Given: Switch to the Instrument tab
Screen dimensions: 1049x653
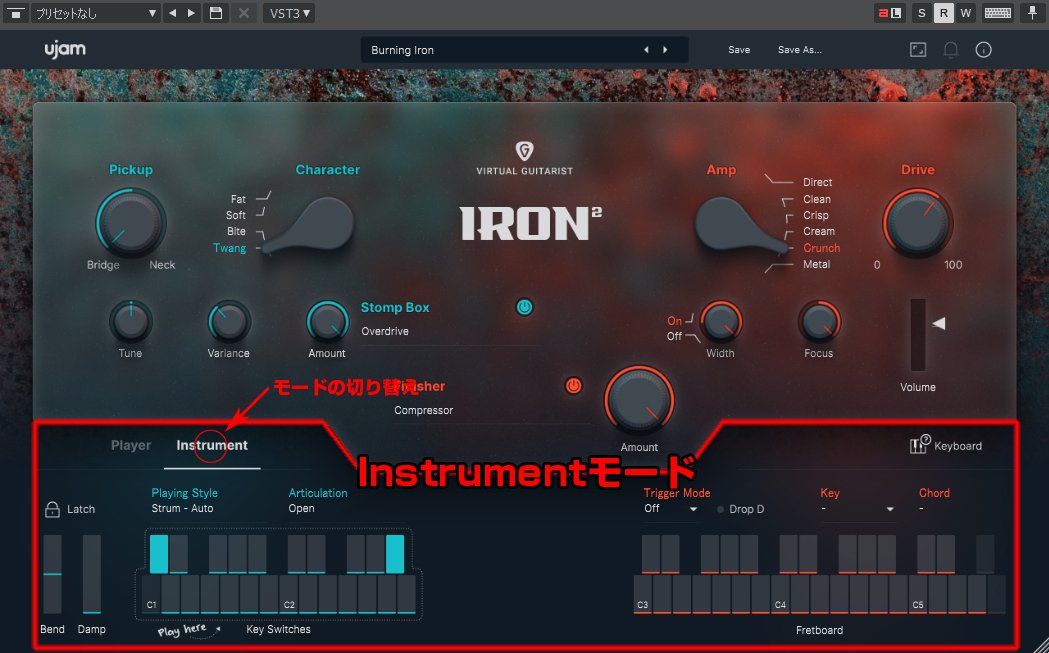Looking at the screenshot, I should 211,446.
